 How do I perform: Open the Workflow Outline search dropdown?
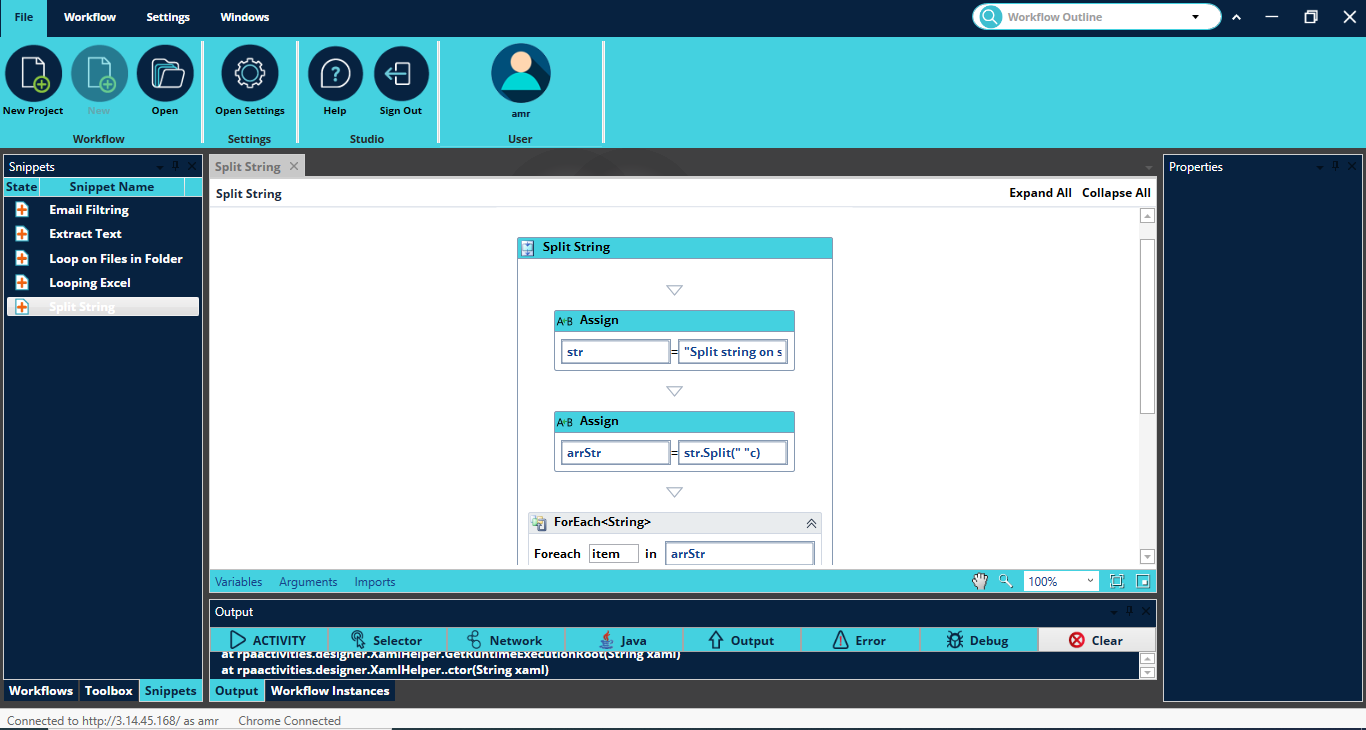pyautogui.click(x=1195, y=17)
